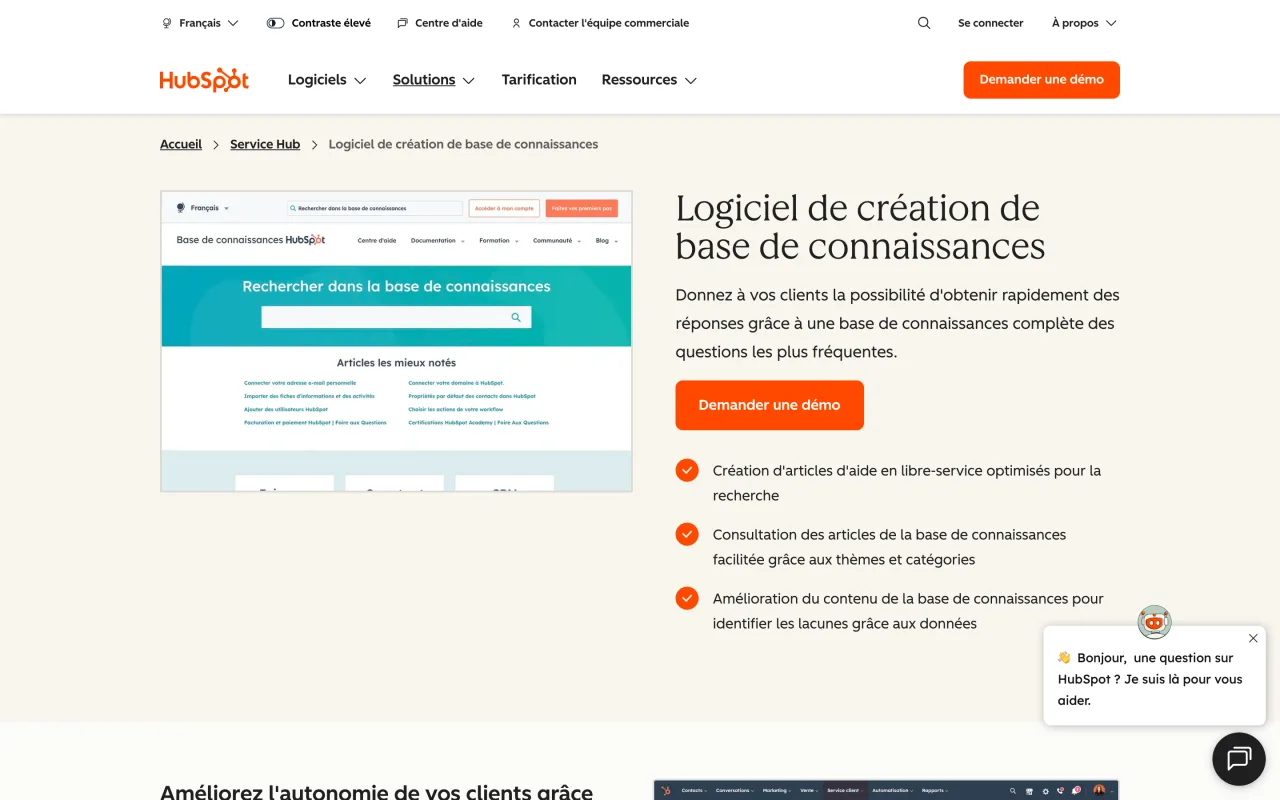Open Service Hub breadcrumb

pos(265,144)
